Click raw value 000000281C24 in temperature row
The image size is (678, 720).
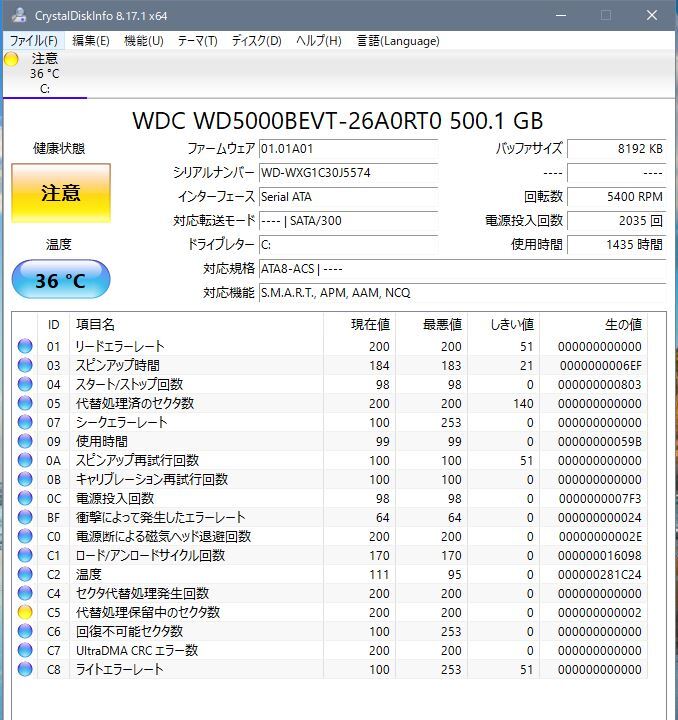(600, 574)
